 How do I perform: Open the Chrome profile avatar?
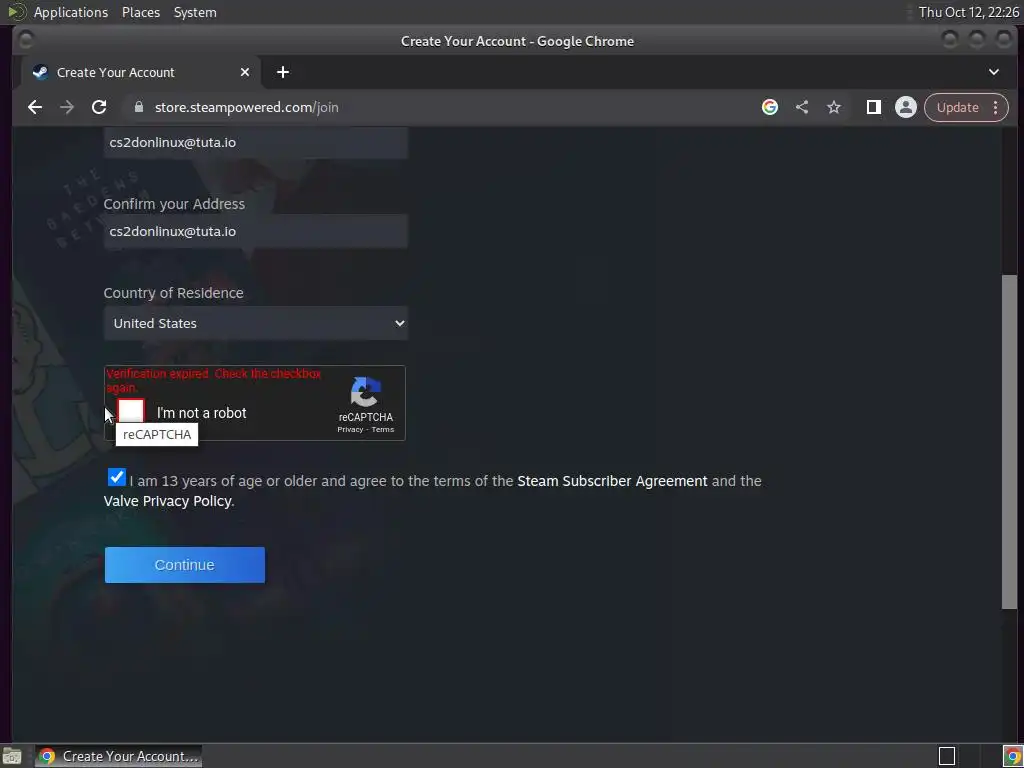point(906,107)
